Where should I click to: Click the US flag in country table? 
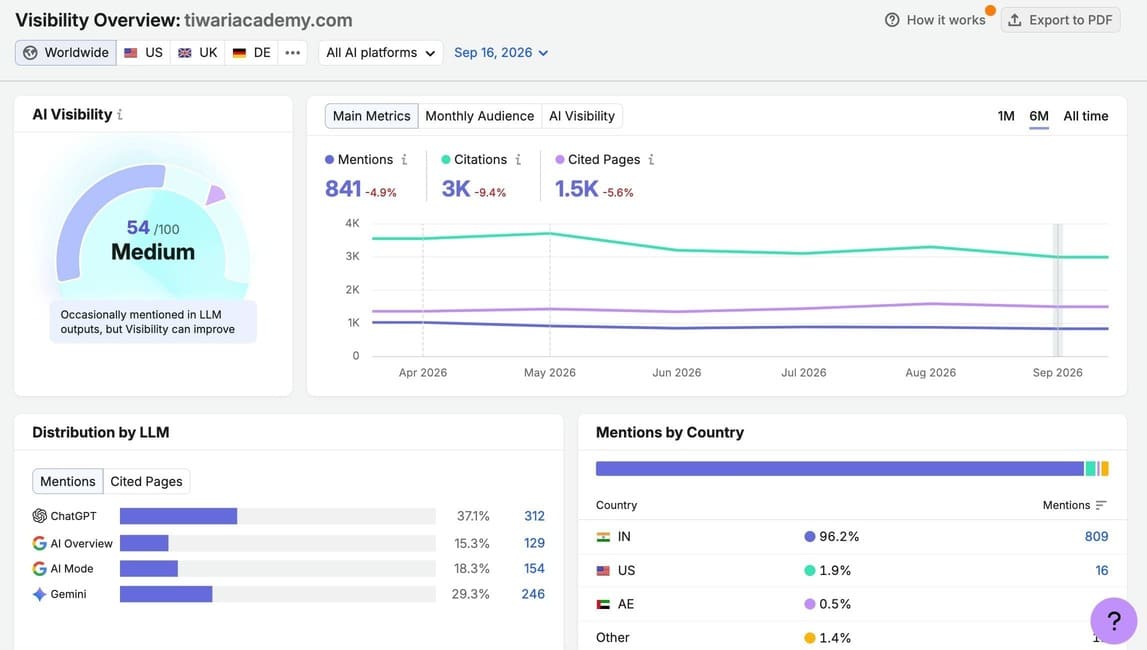(603, 570)
